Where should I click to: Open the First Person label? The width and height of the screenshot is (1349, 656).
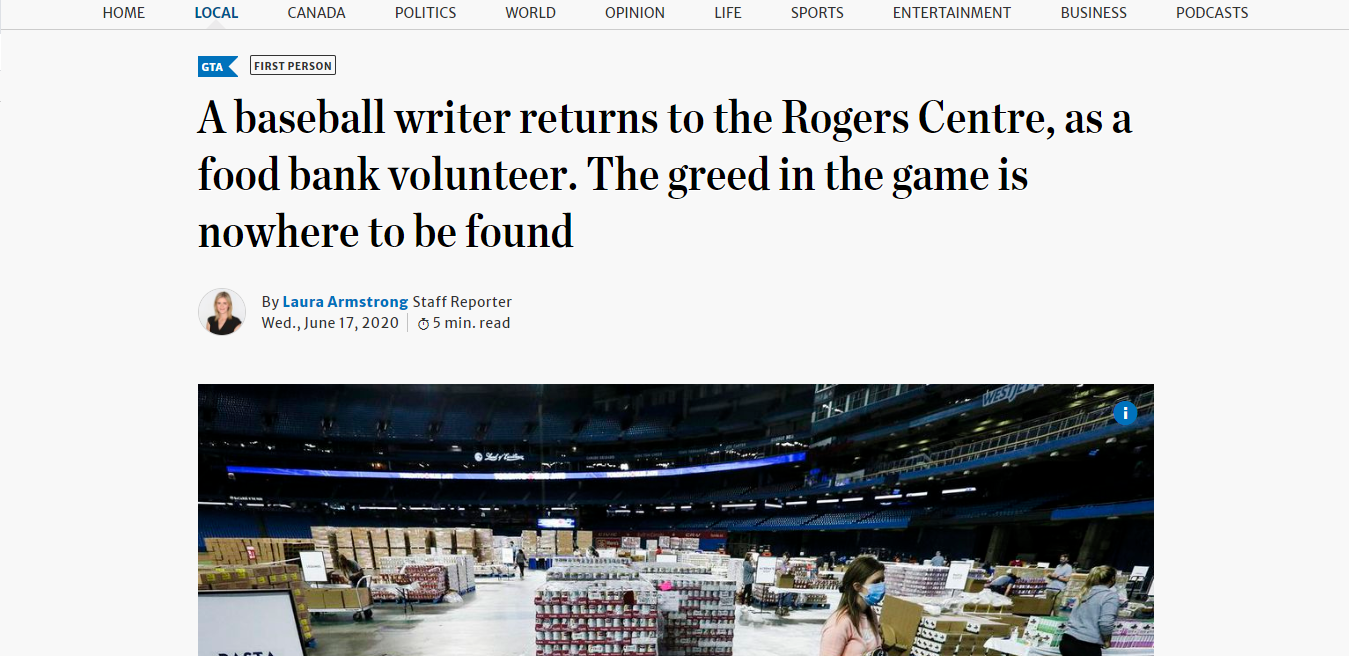(x=293, y=66)
